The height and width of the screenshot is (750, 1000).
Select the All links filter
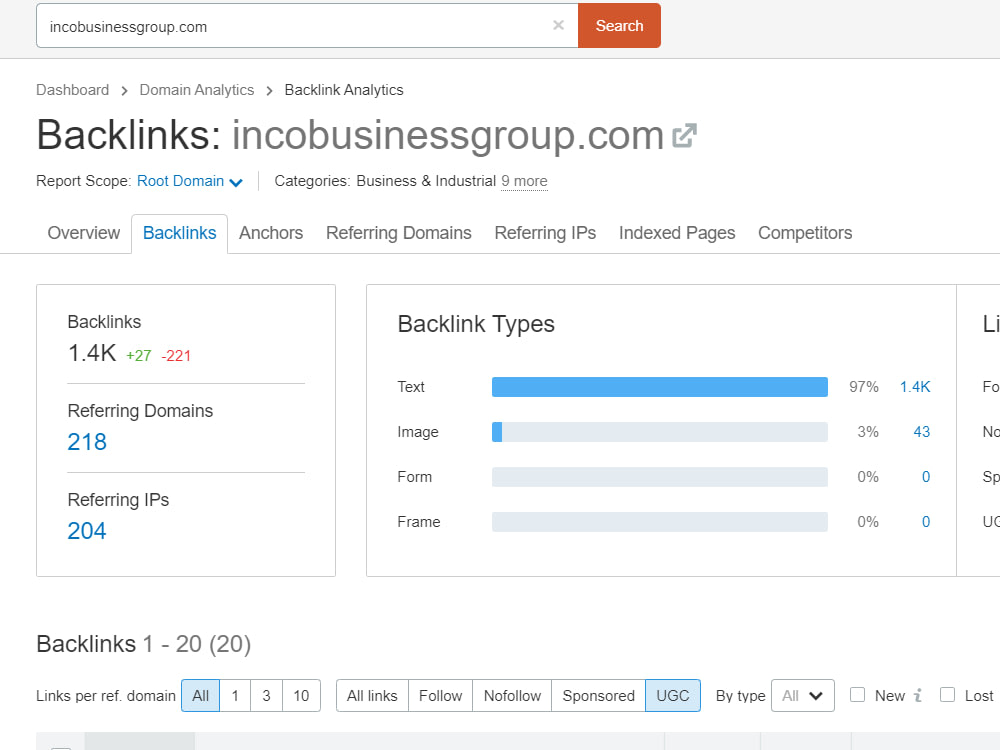coord(372,695)
